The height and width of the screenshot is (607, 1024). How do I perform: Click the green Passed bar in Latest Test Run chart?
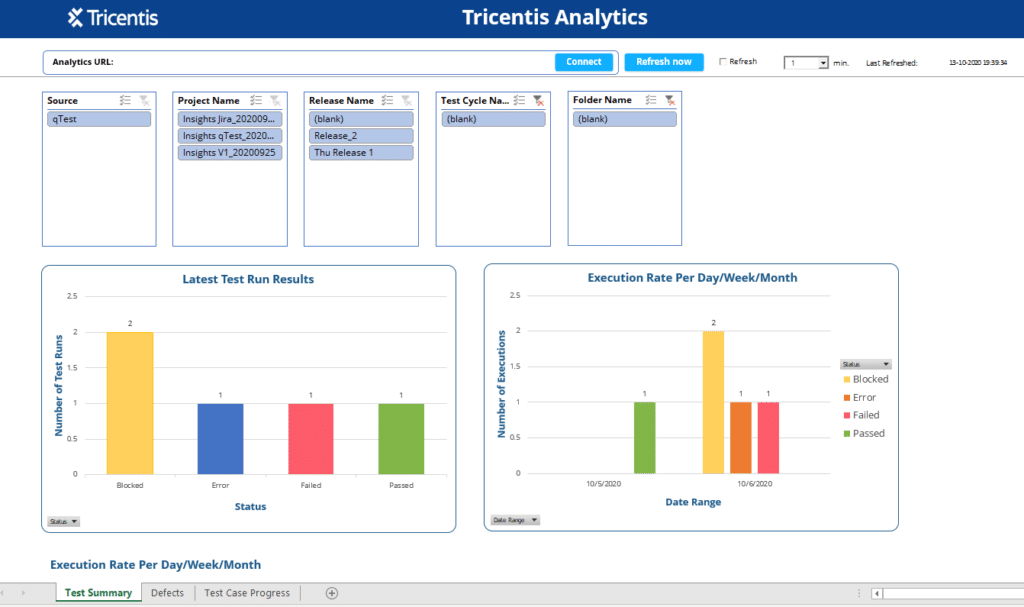point(401,439)
